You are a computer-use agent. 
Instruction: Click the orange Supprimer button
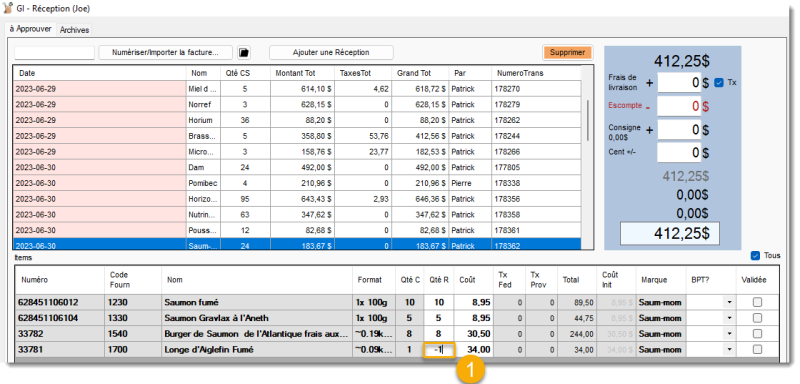pyautogui.click(x=567, y=53)
